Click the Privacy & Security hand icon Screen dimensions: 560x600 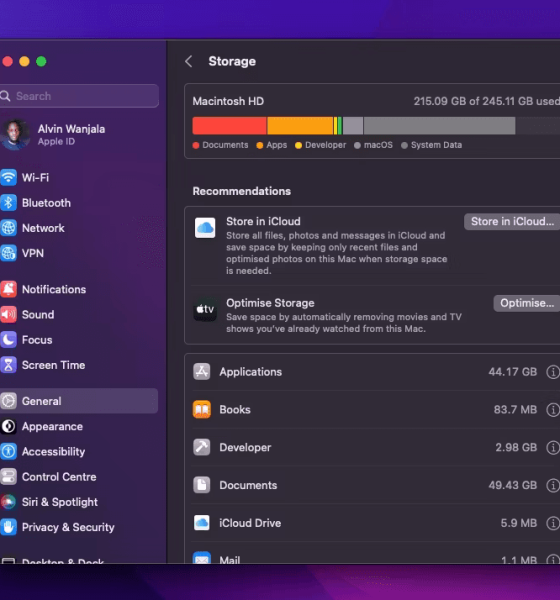[8, 527]
